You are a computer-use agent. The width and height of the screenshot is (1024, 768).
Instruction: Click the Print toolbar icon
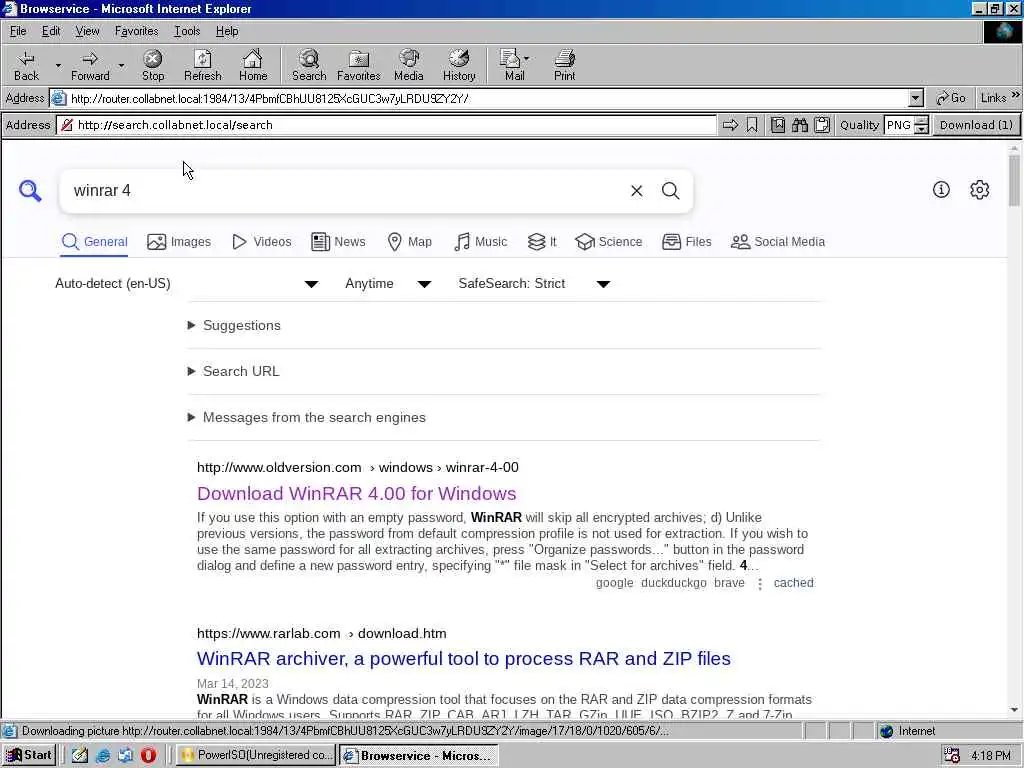point(565,65)
